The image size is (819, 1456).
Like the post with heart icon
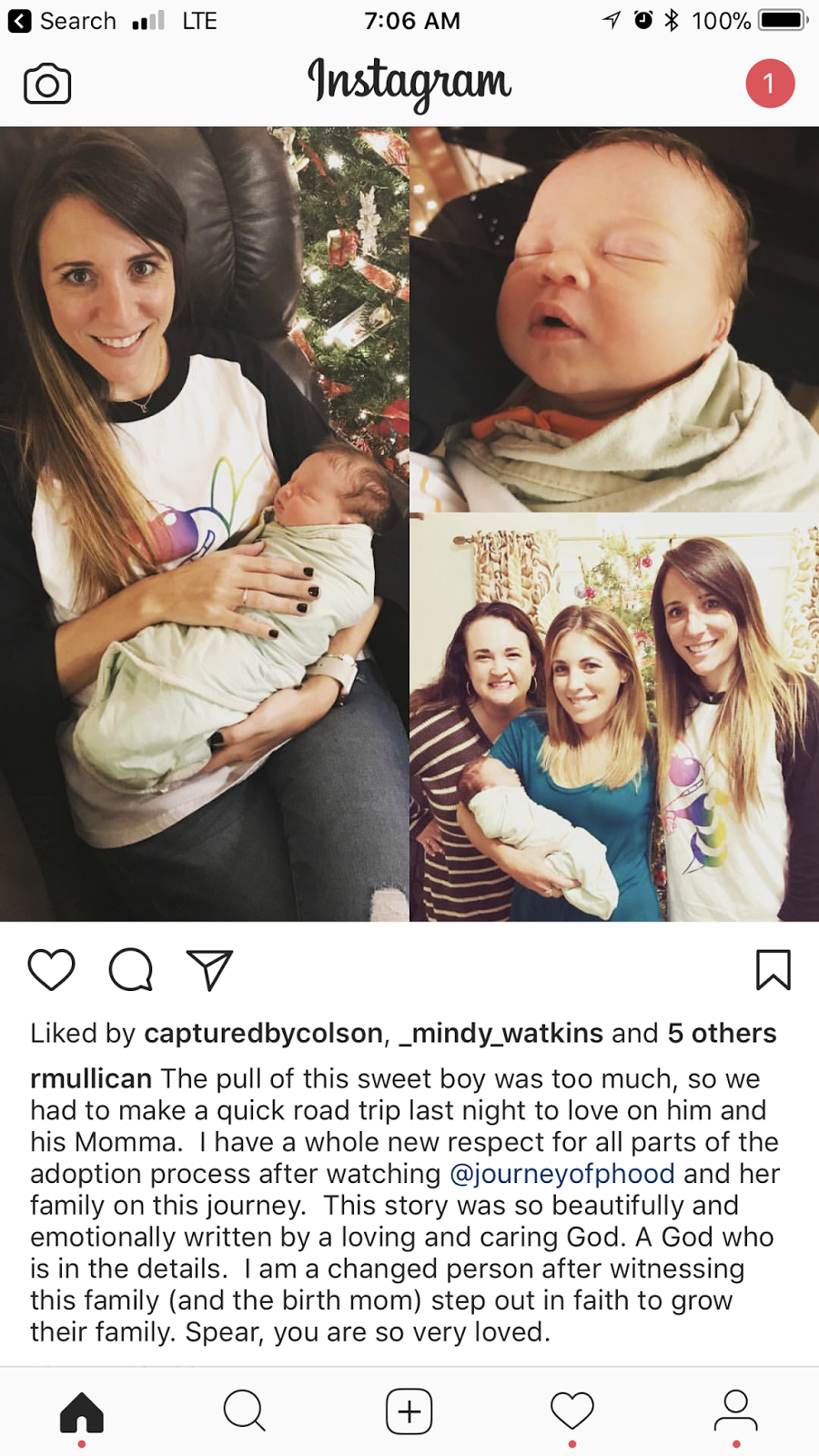point(51,969)
